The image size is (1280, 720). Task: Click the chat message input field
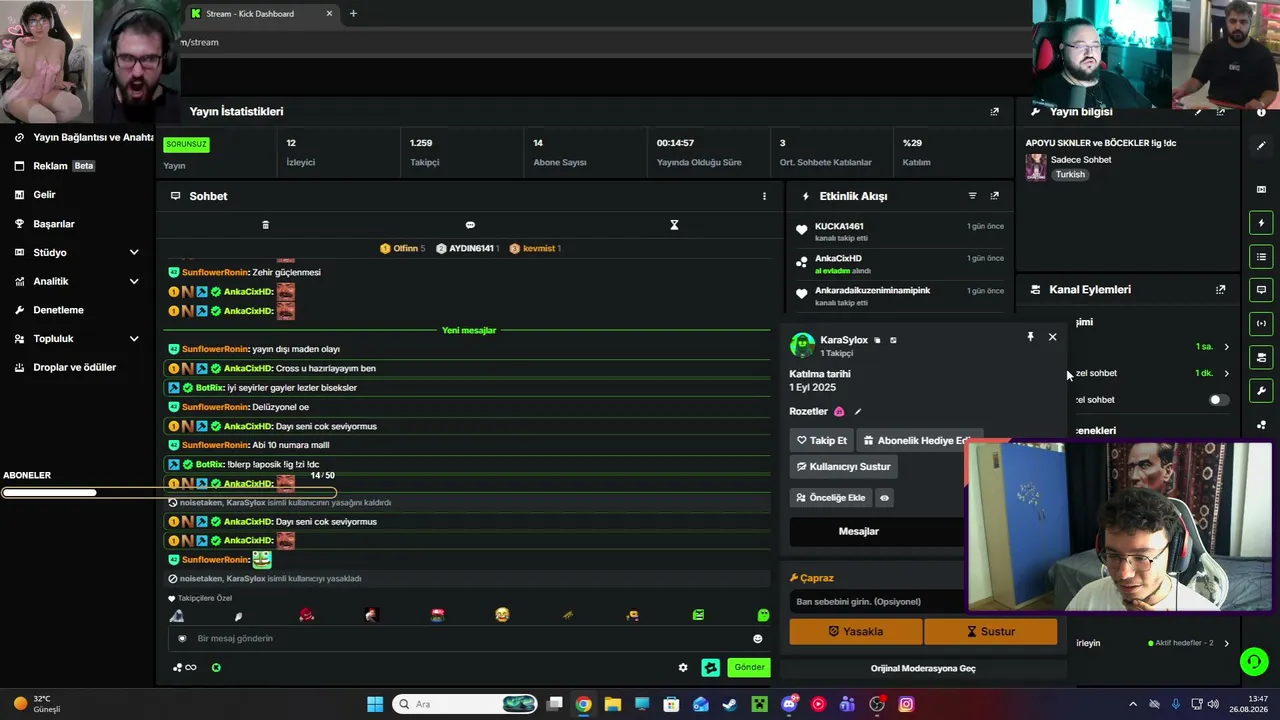pos(469,638)
